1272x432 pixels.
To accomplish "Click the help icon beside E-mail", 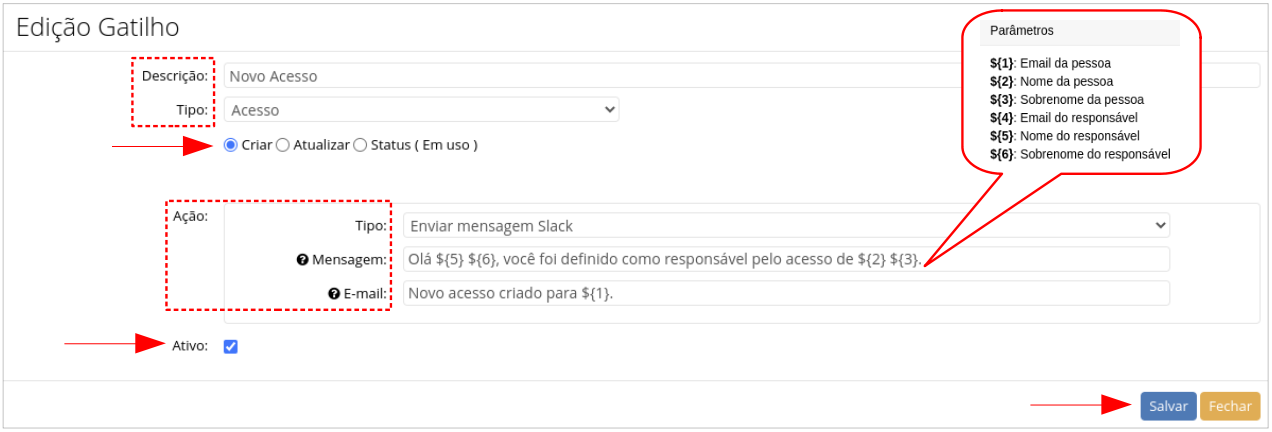I will click(333, 294).
